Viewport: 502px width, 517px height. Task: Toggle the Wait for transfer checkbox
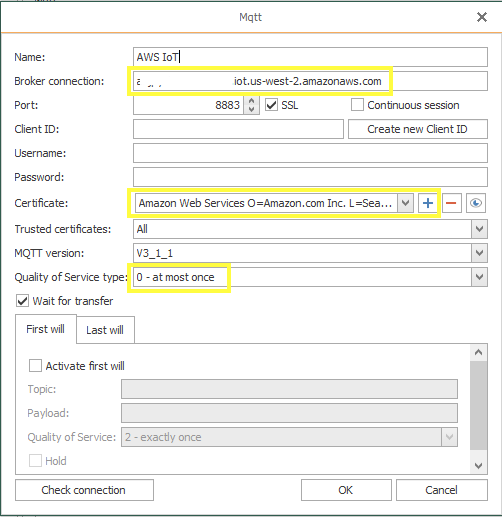(22, 301)
